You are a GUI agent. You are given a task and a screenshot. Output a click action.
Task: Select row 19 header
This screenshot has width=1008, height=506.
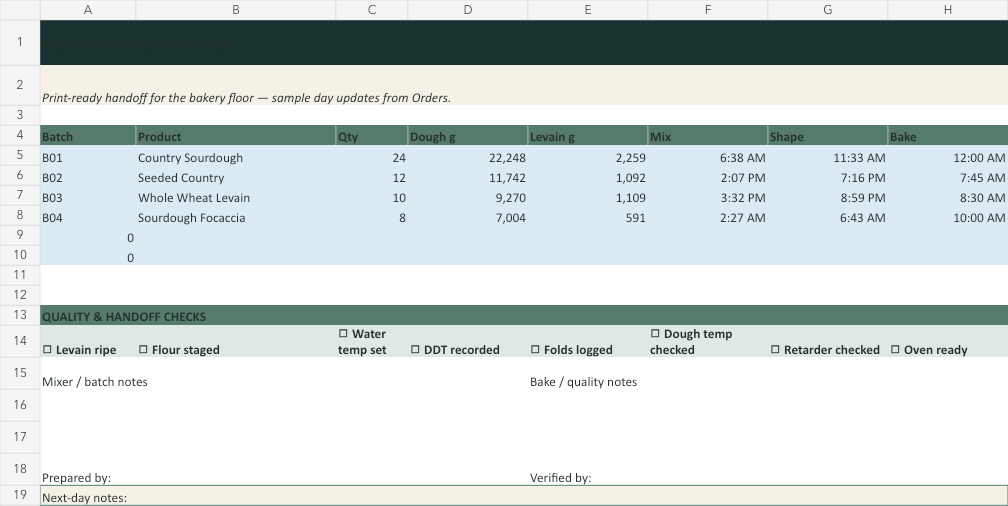(x=20, y=495)
